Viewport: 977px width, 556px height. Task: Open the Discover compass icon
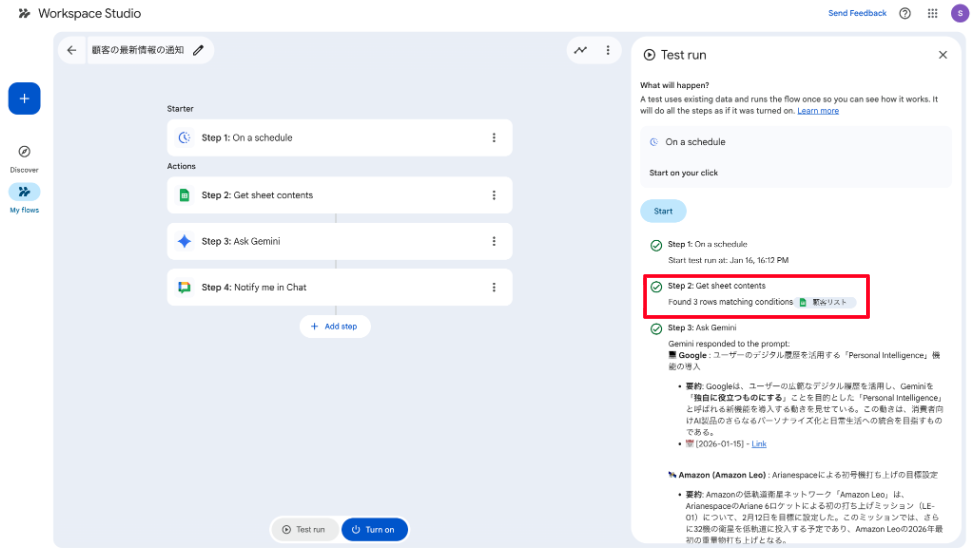pyautogui.click(x=24, y=152)
